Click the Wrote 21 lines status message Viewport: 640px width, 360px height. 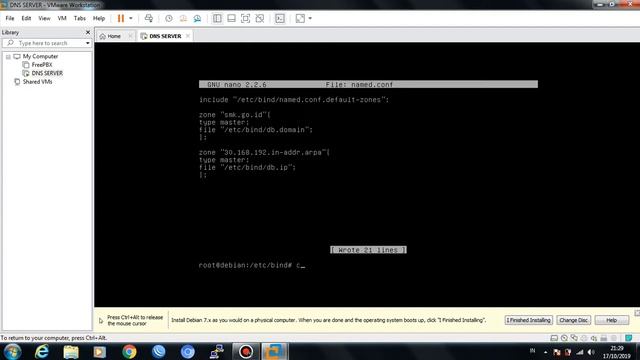pyautogui.click(x=368, y=250)
